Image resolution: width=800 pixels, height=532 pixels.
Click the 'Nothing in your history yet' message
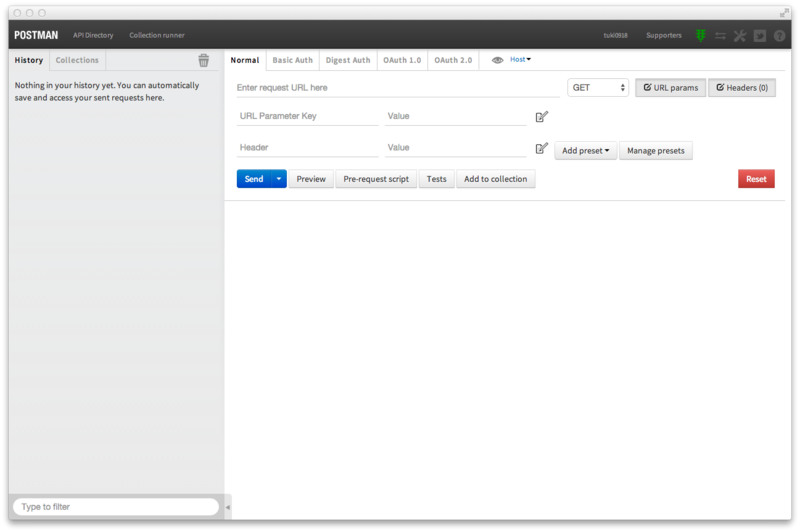point(107,92)
